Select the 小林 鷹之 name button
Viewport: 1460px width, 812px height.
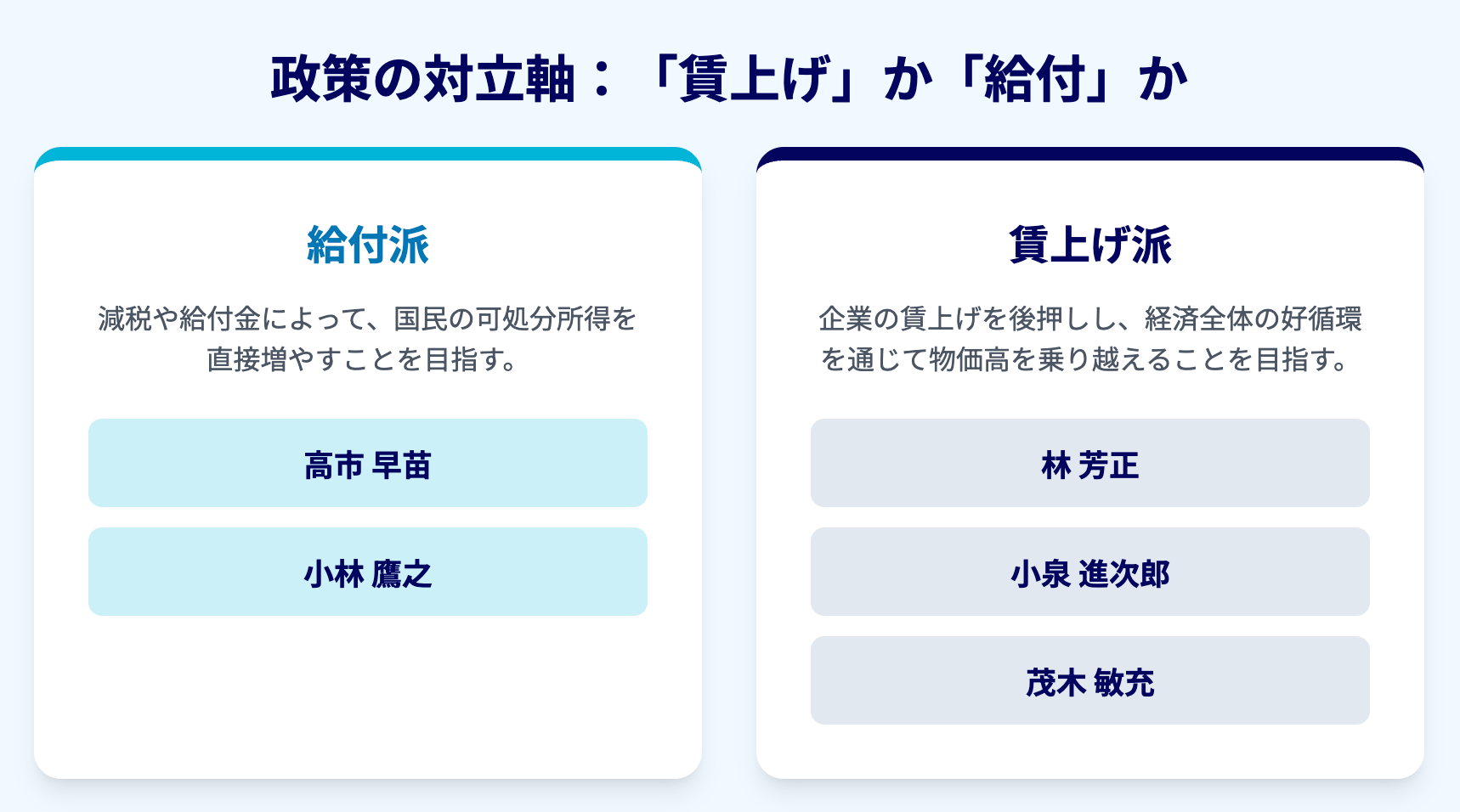[367, 572]
